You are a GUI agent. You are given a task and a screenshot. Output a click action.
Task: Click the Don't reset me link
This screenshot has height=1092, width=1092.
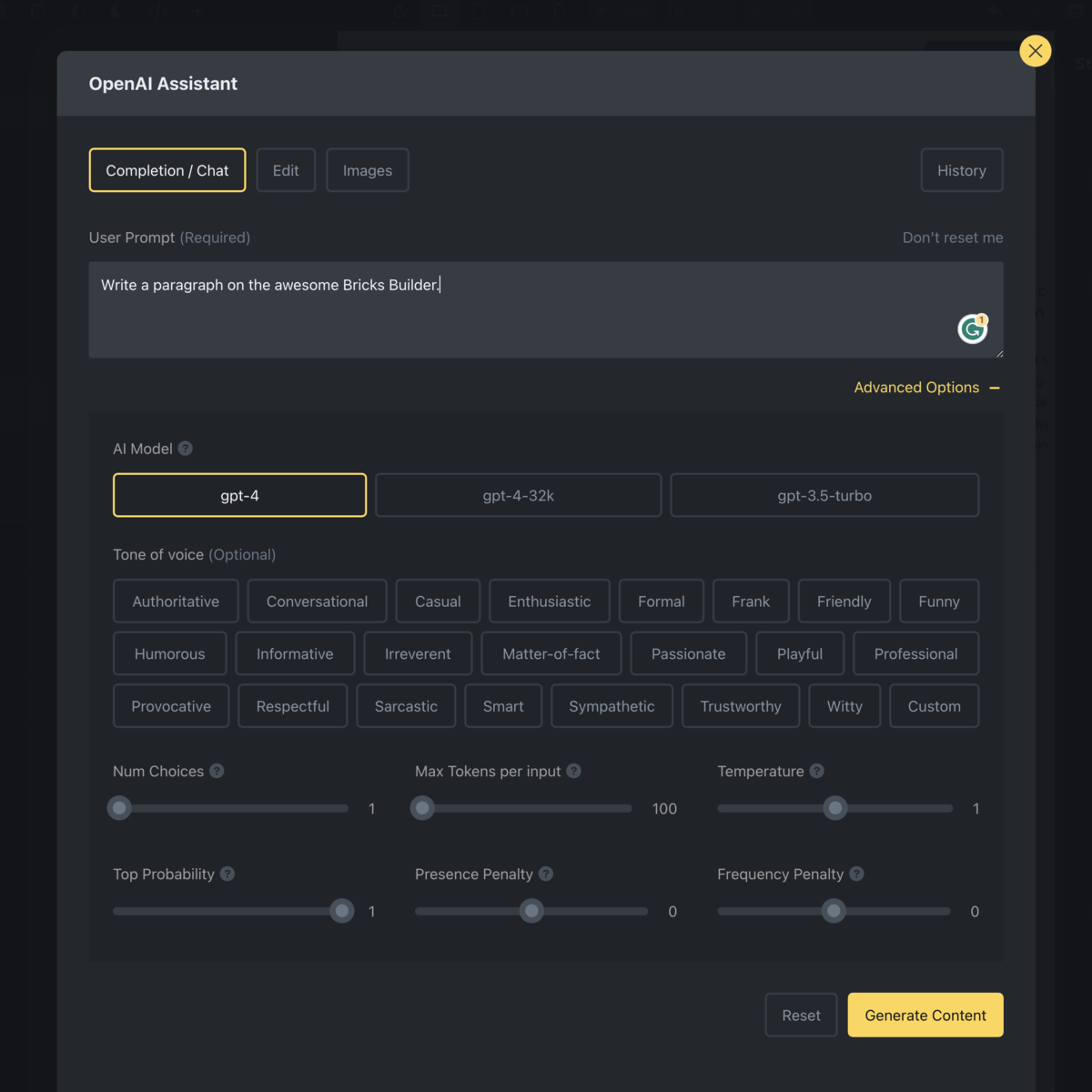[953, 238]
